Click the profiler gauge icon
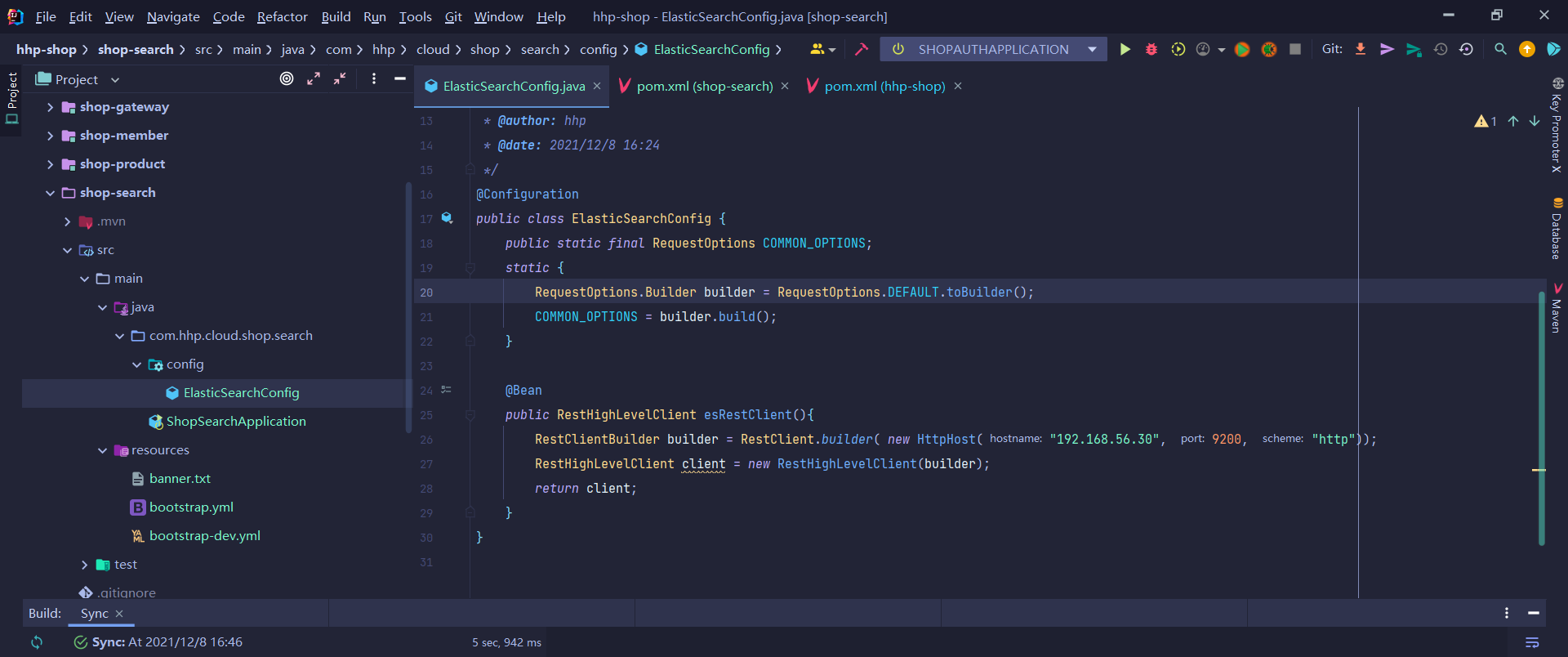Image resolution: width=1568 pixels, height=657 pixels. click(1203, 49)
